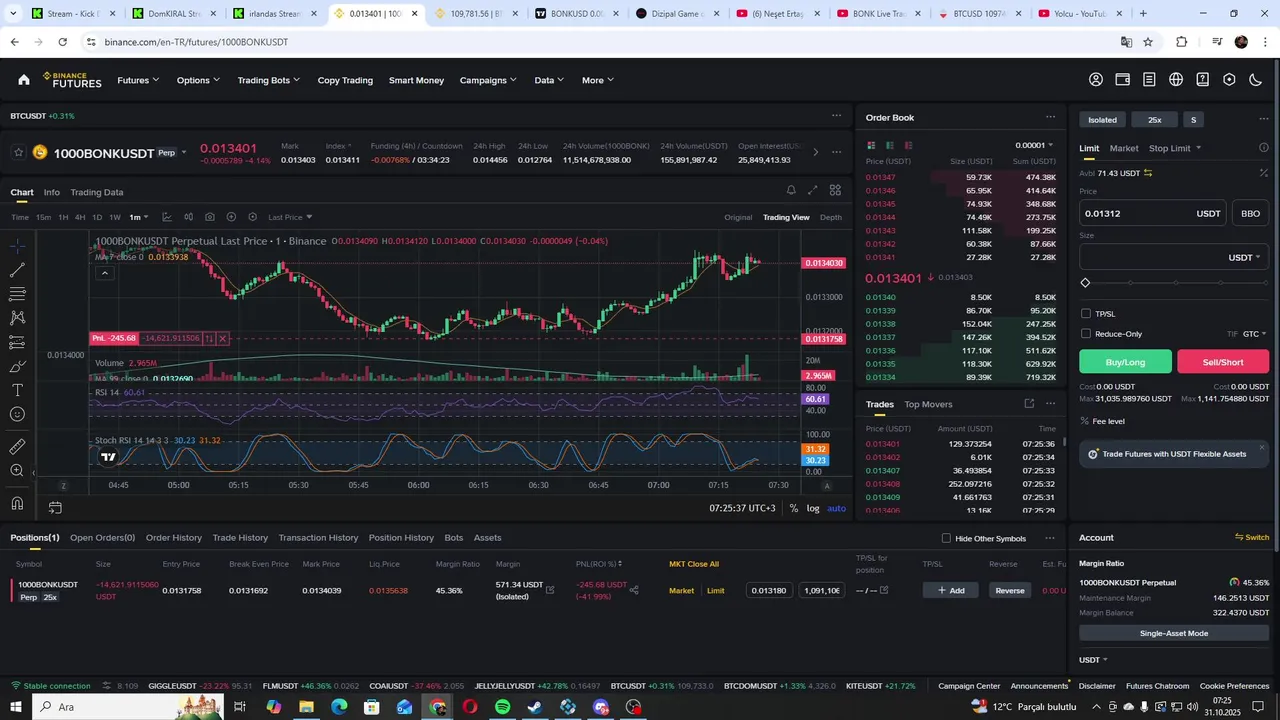Show only bids in order book view

coord(889,145)
